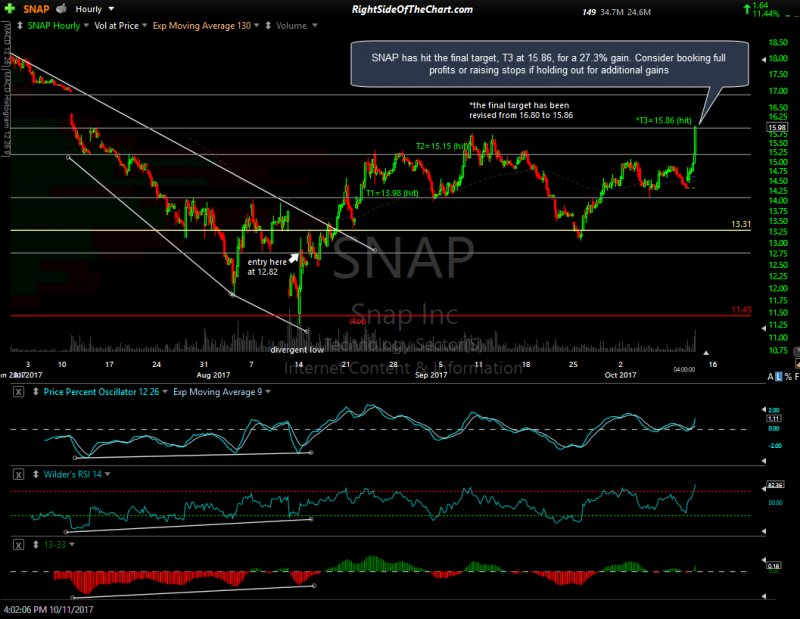800x619 pixels.
Task: Open the Wilder's RSI 14 settings dropdown
Action: point(107,474)
